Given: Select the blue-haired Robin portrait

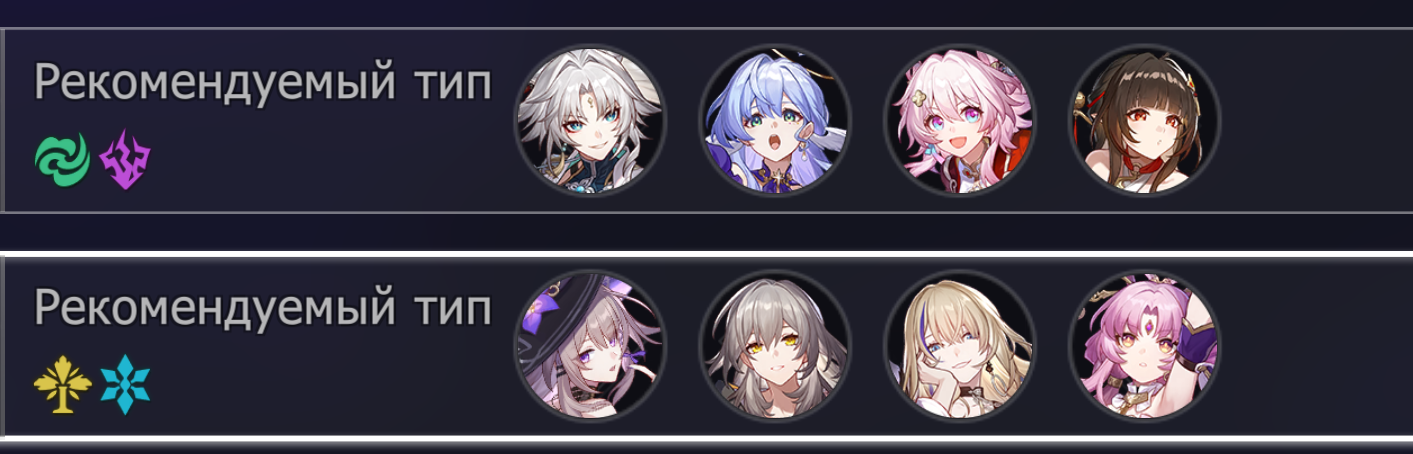Looking at the screenshot, I should click(x=775, y=120).
